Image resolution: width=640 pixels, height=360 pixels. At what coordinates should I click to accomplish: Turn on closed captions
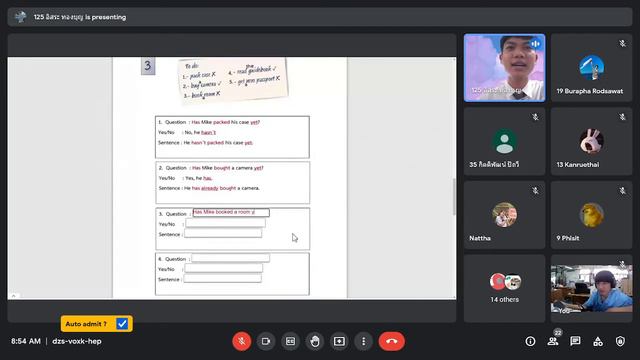[290, 341]
